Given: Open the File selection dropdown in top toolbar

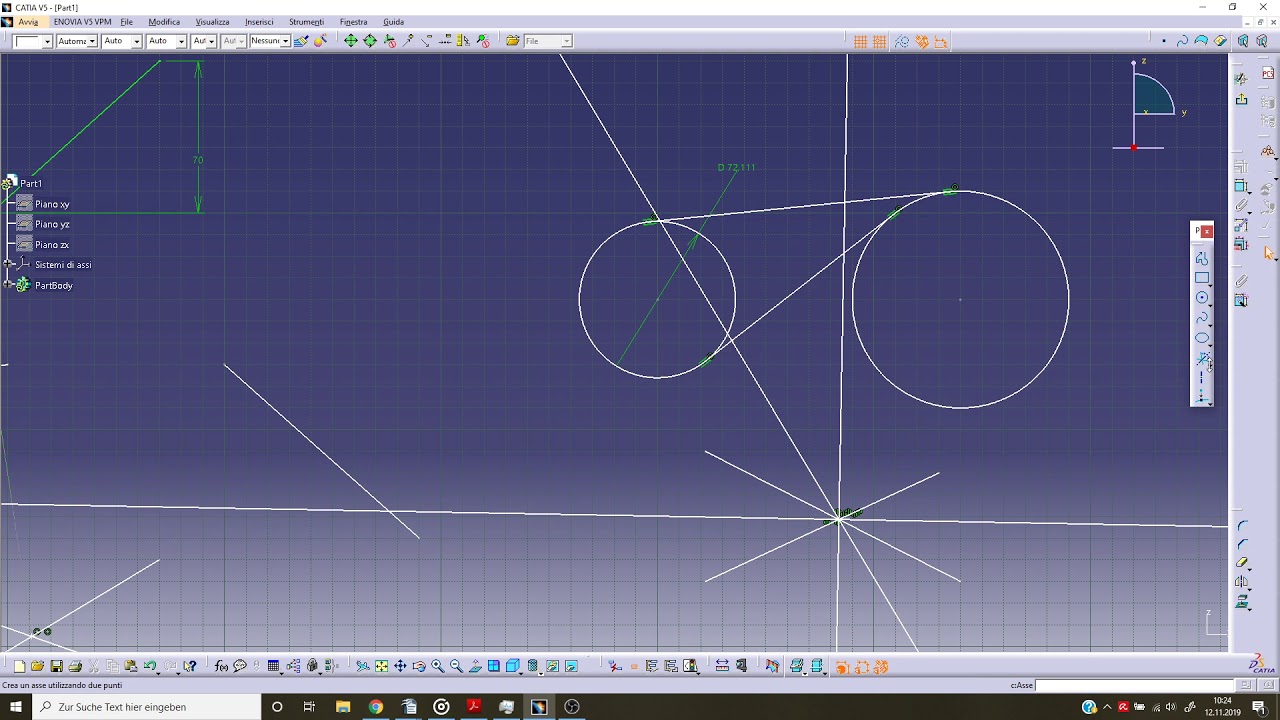Looking at the screenshot, I should point(566,41).
